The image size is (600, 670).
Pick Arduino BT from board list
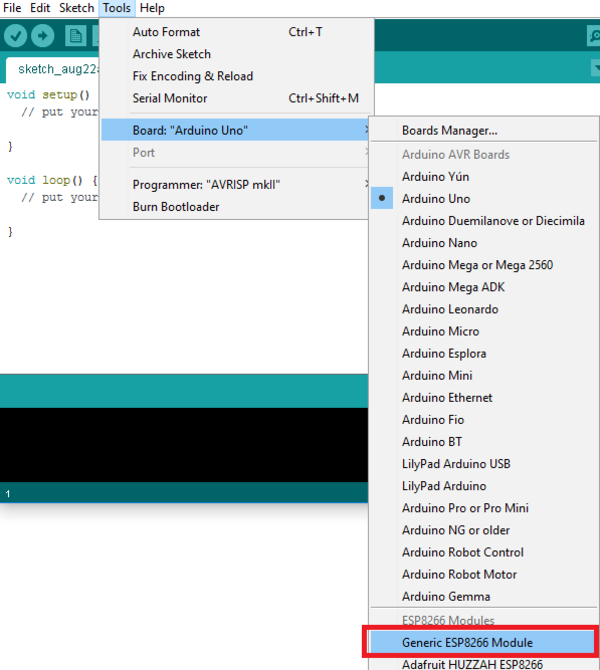[x=484, y=442]
